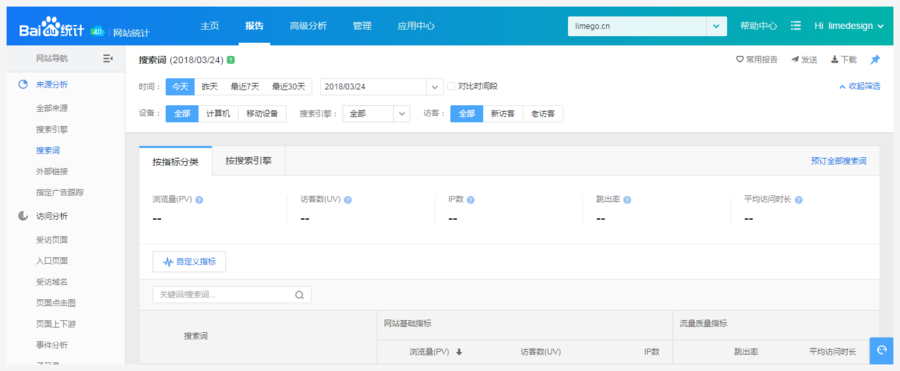The width and height of the screenshot is (900, 371).
Task: Open 页面点击图 in the sidebar
Action: pyautogui.click(x=56, y=303)
